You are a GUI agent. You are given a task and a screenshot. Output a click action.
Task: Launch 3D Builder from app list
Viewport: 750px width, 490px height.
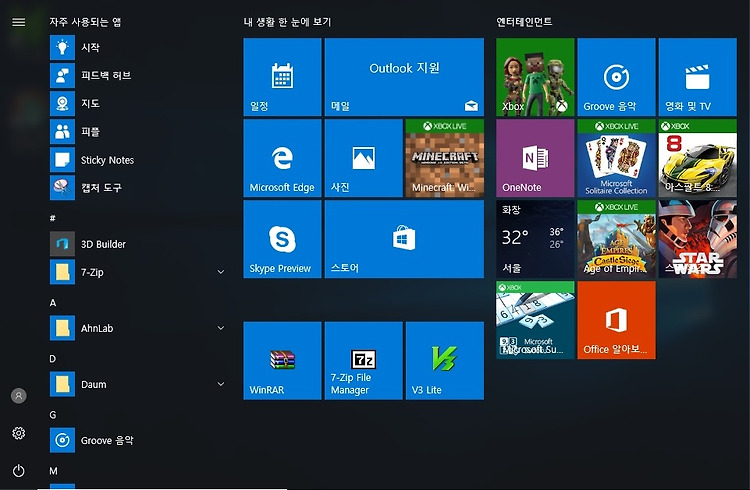[x=139, y=244]
